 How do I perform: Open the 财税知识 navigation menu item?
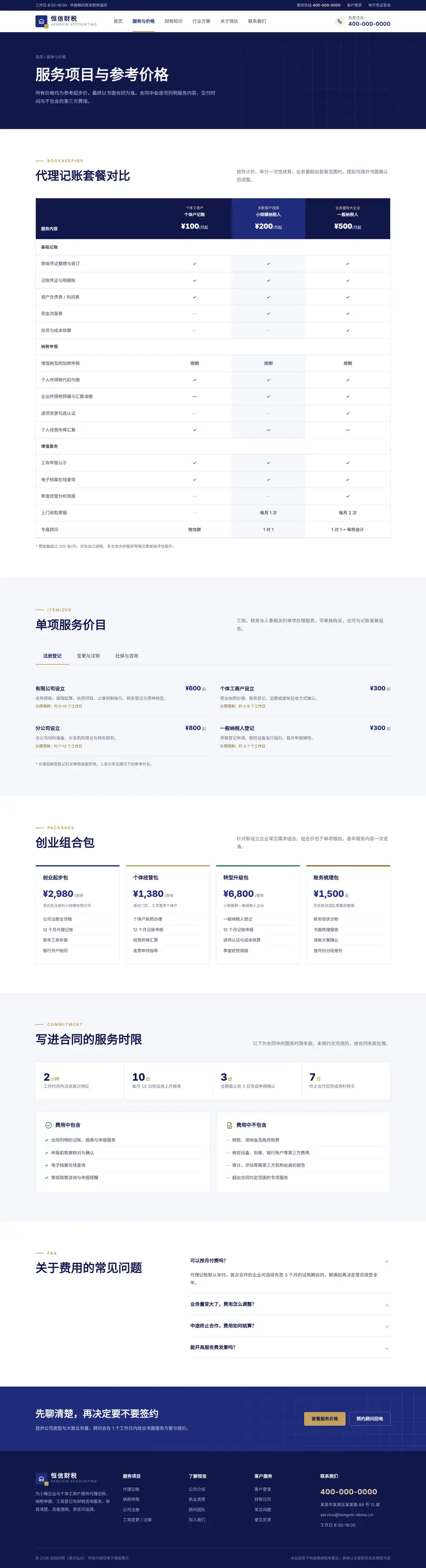pos(173,21)
